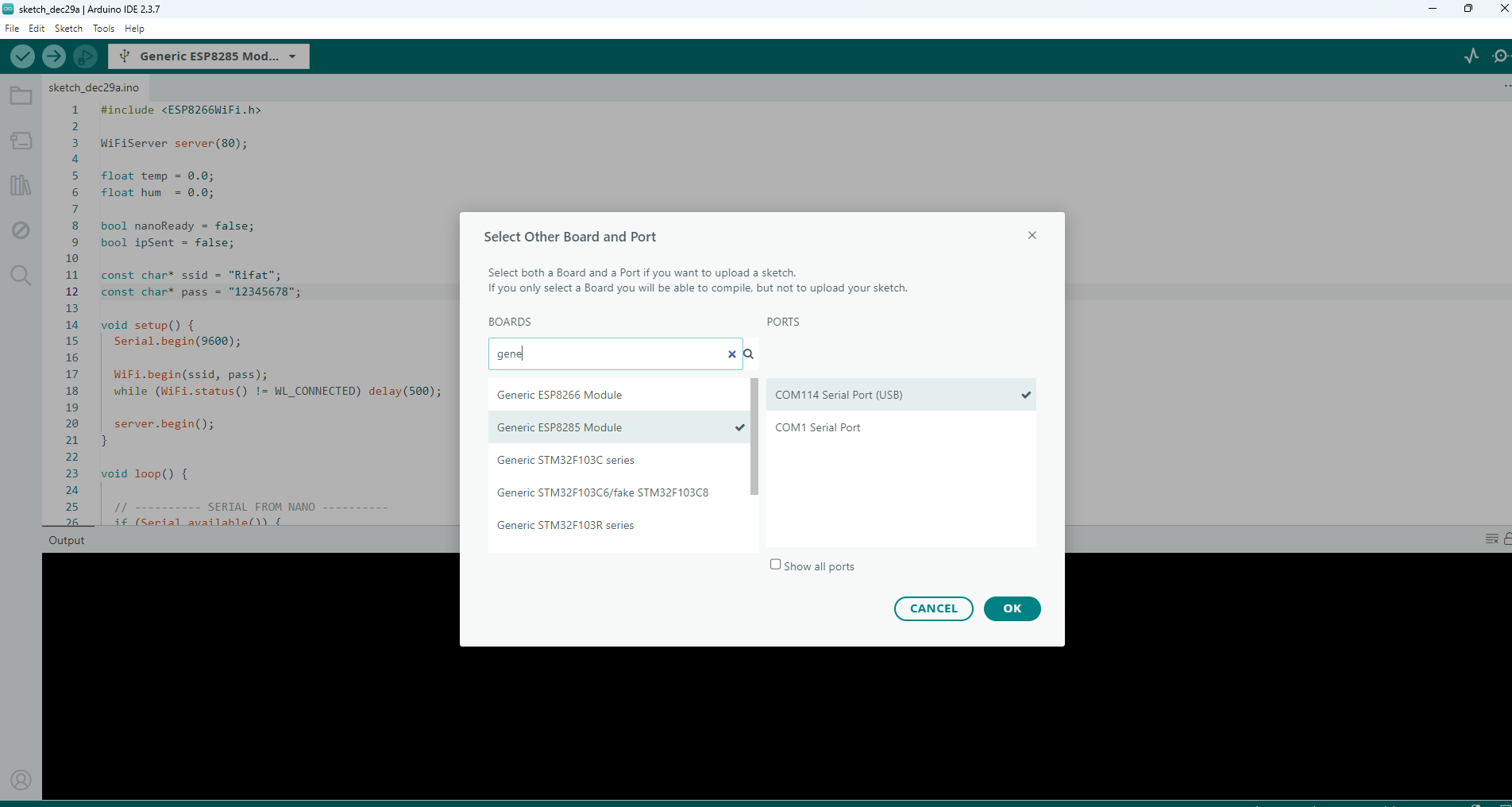
Task: Open the Debug sidebar panel icon
Action: tap(21, 230)
